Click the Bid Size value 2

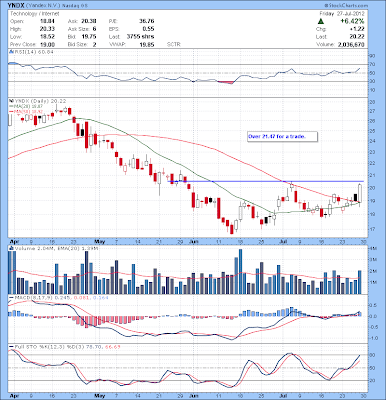(x=94, y=44)
